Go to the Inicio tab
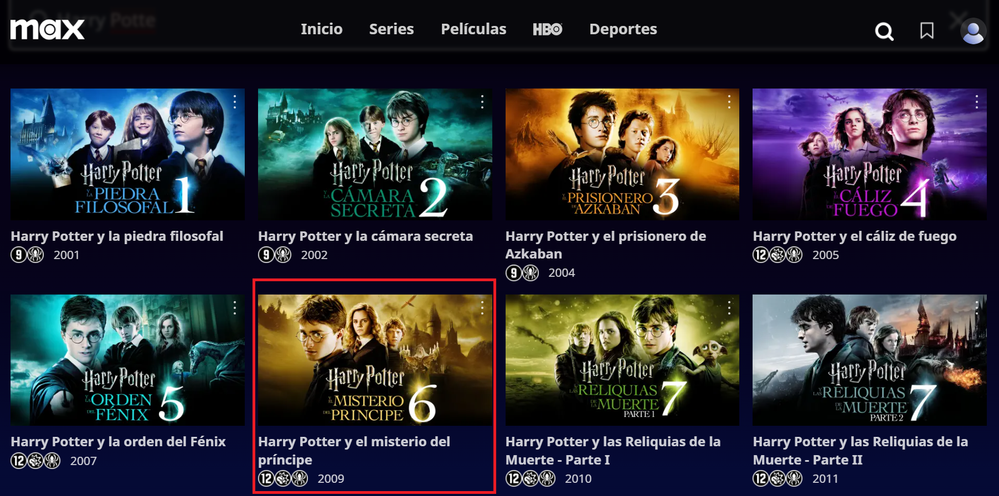 322,29
